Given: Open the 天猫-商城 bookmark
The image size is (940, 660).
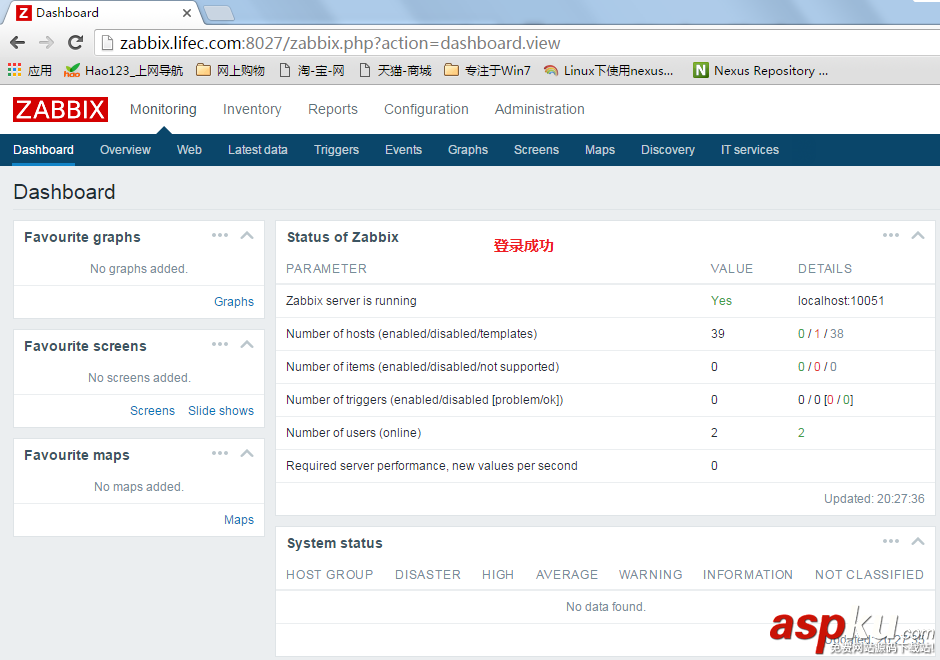Looking at the screenshot, I should [x=395, y=71].
